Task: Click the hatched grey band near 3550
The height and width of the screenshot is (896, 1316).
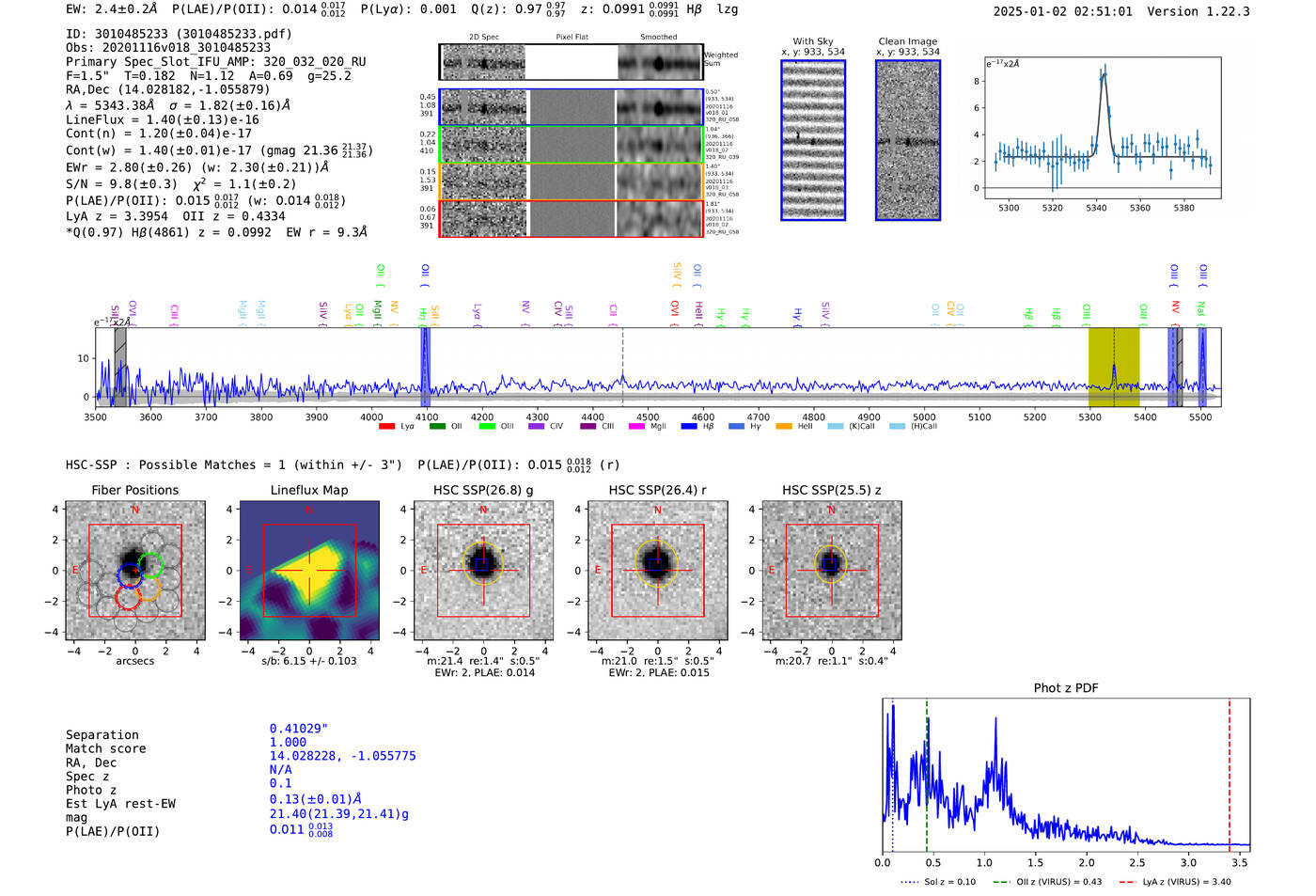Action: (x=120, y=368)
